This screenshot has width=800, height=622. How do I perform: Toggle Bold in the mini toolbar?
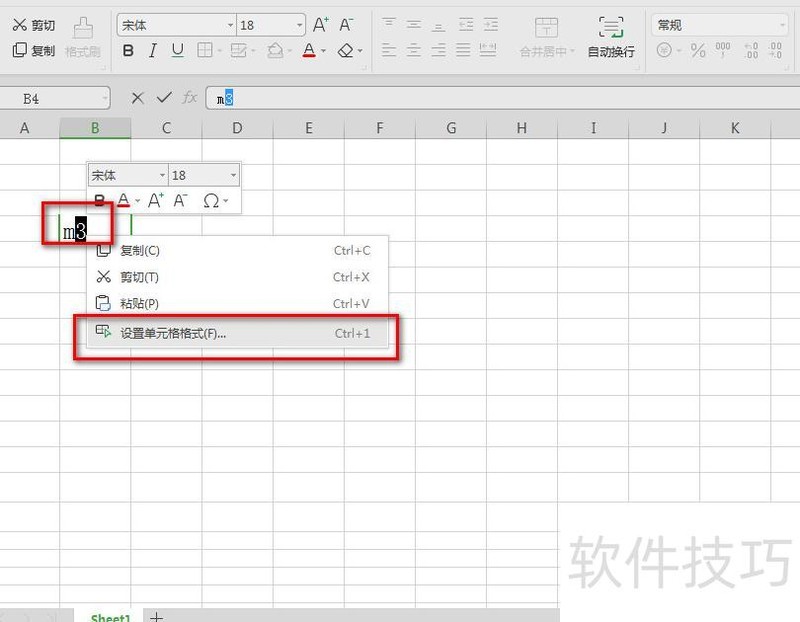[99, 201]
